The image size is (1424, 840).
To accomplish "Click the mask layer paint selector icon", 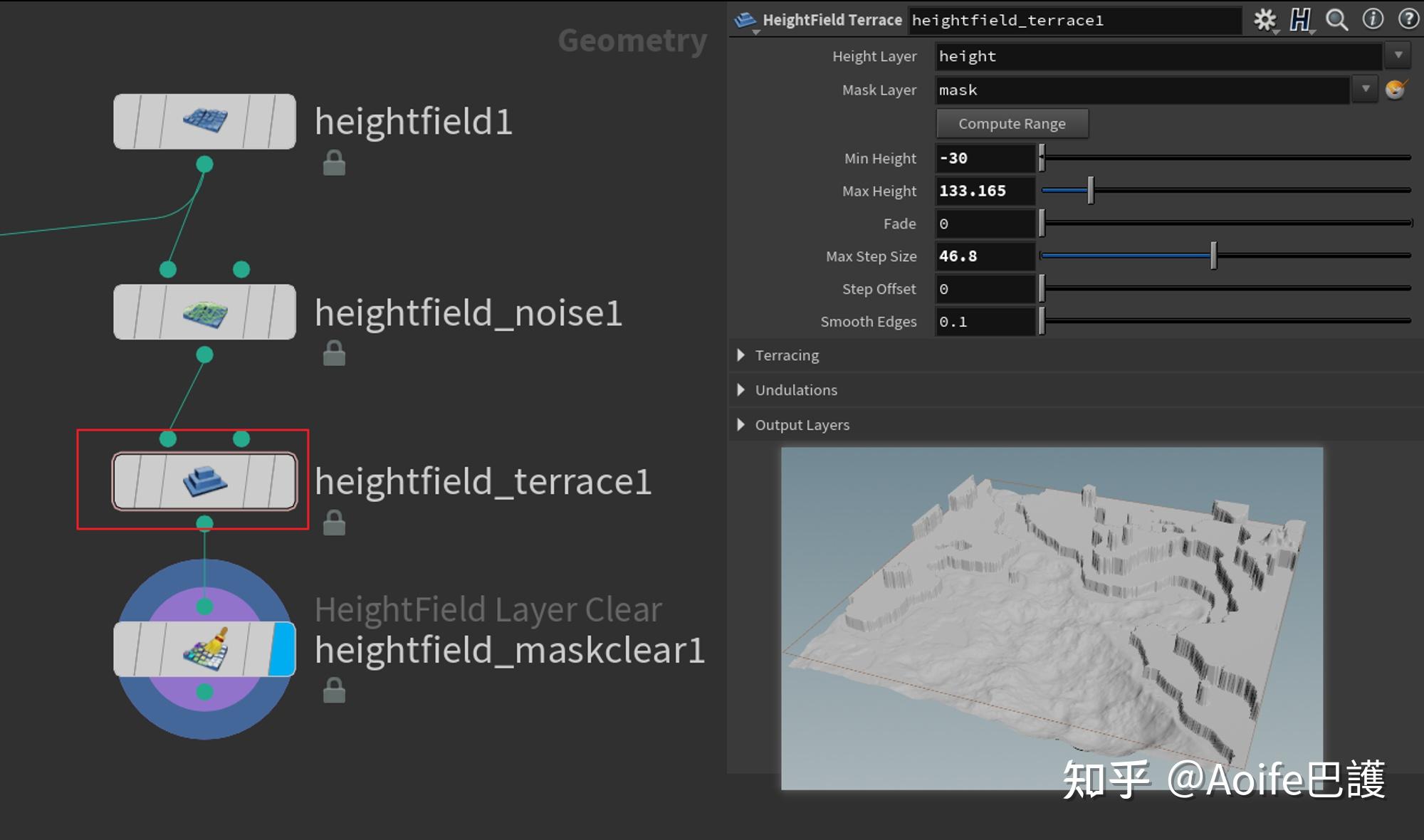I will (x=1396, y=90).
